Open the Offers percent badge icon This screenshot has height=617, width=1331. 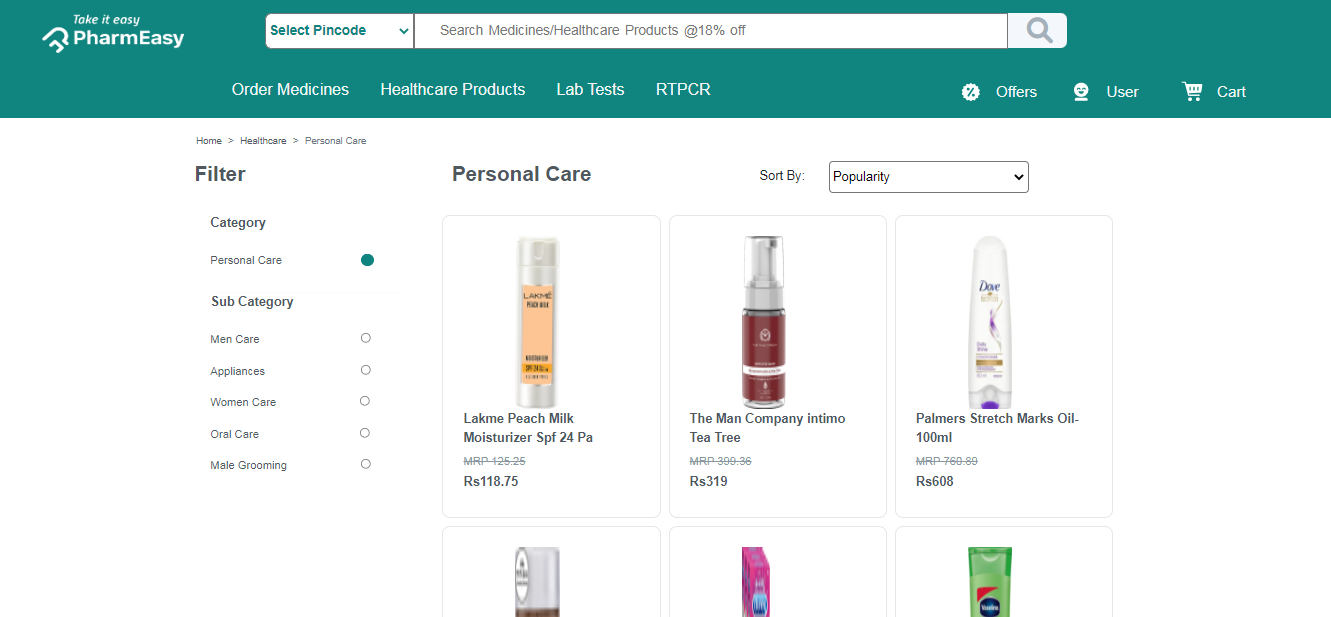(x=970, y=92)
